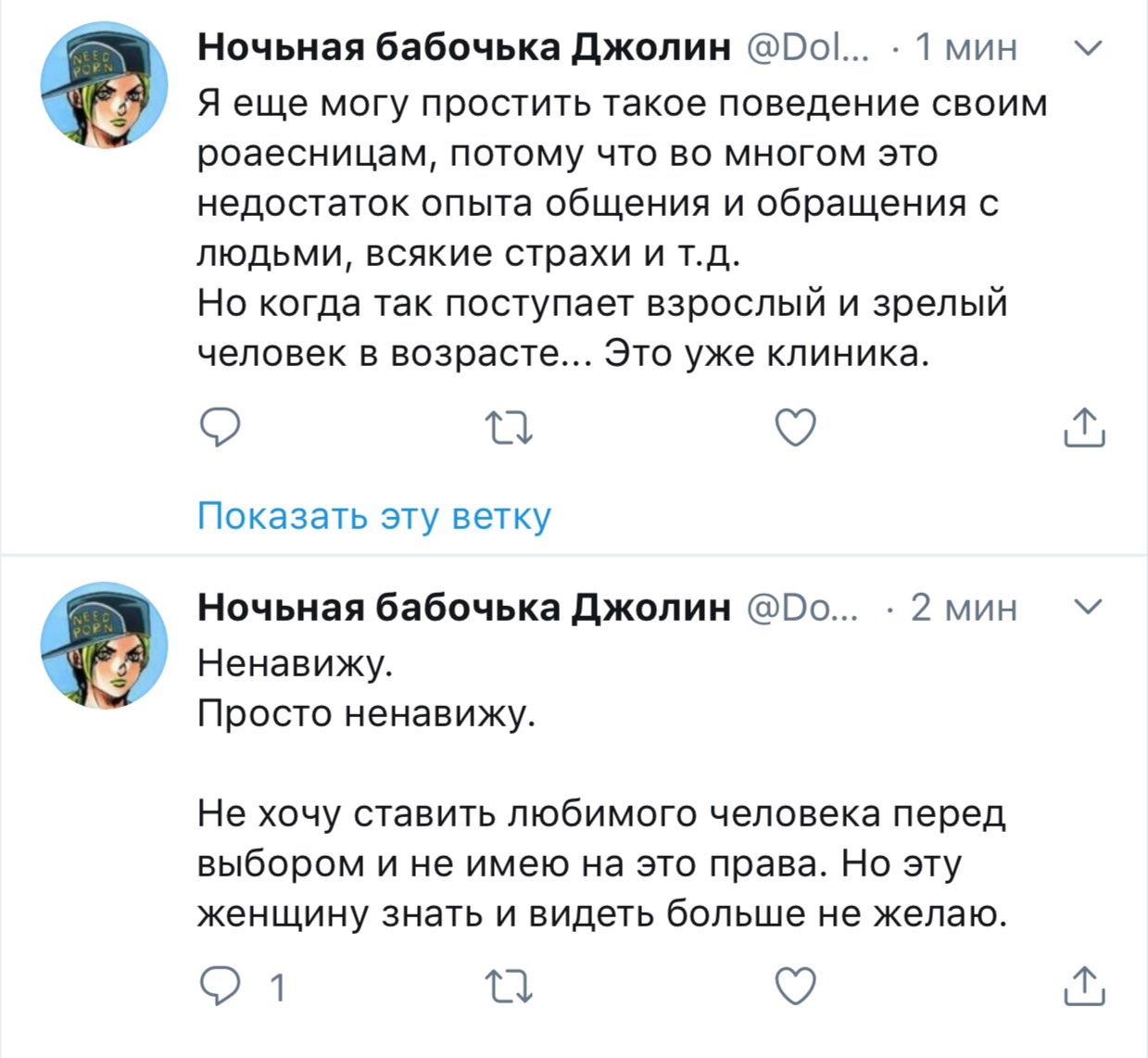Open replies on the "Ненавижу" tweet
The image size is (1148, 1058).
pyautogui.click(x=221, y=987)
